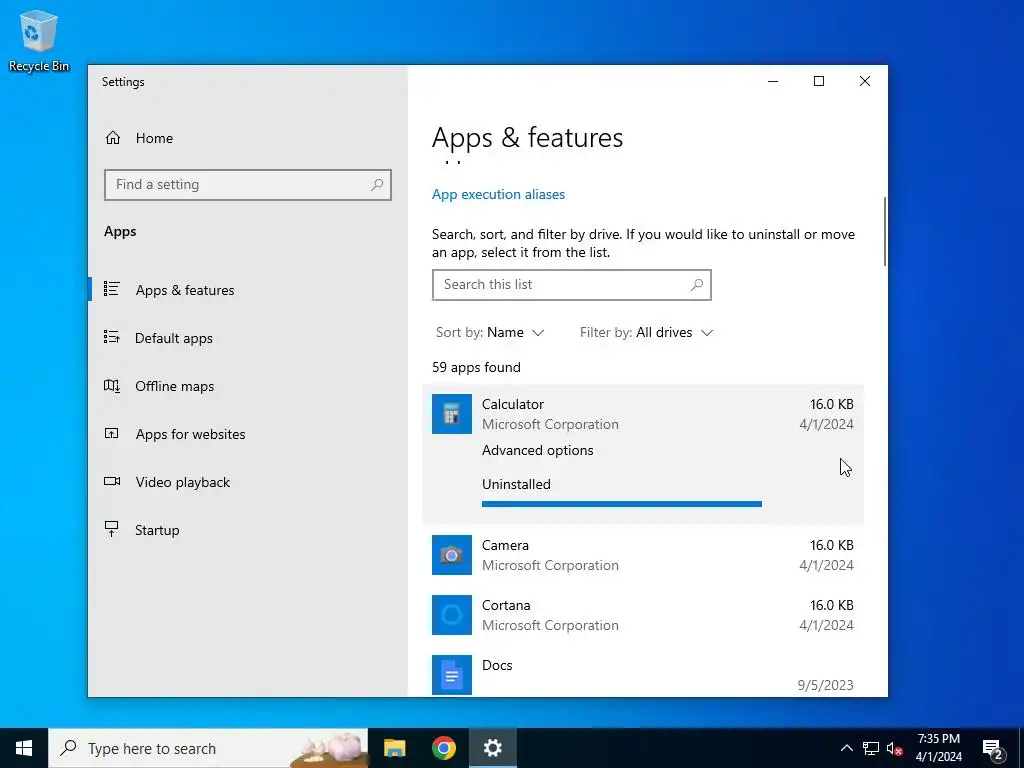
Task: Click the Settings gear in taskbar
Action: 492,748
